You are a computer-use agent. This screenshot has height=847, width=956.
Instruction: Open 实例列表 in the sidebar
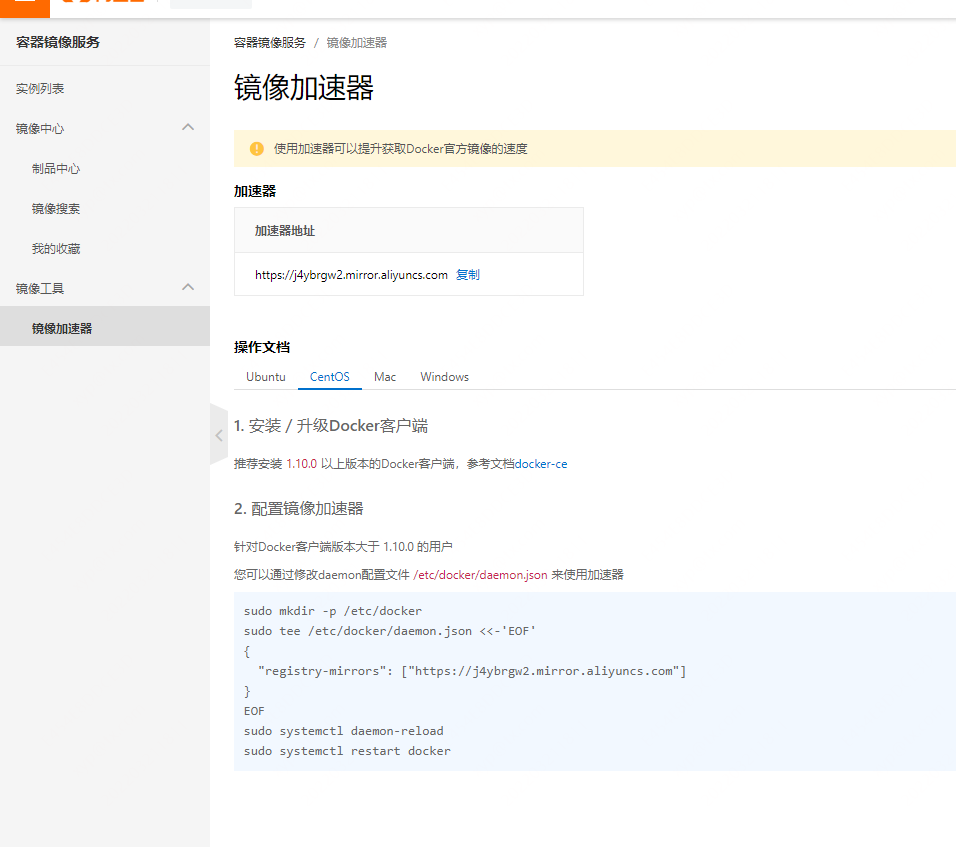pos(40,89)
